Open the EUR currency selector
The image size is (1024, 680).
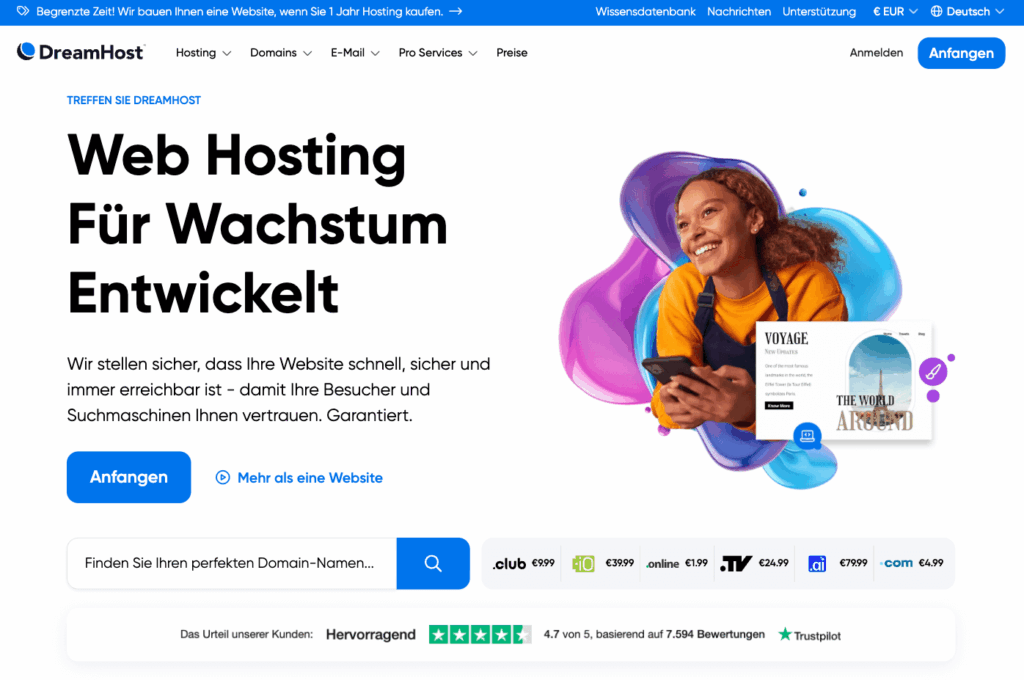coord(895,12)
